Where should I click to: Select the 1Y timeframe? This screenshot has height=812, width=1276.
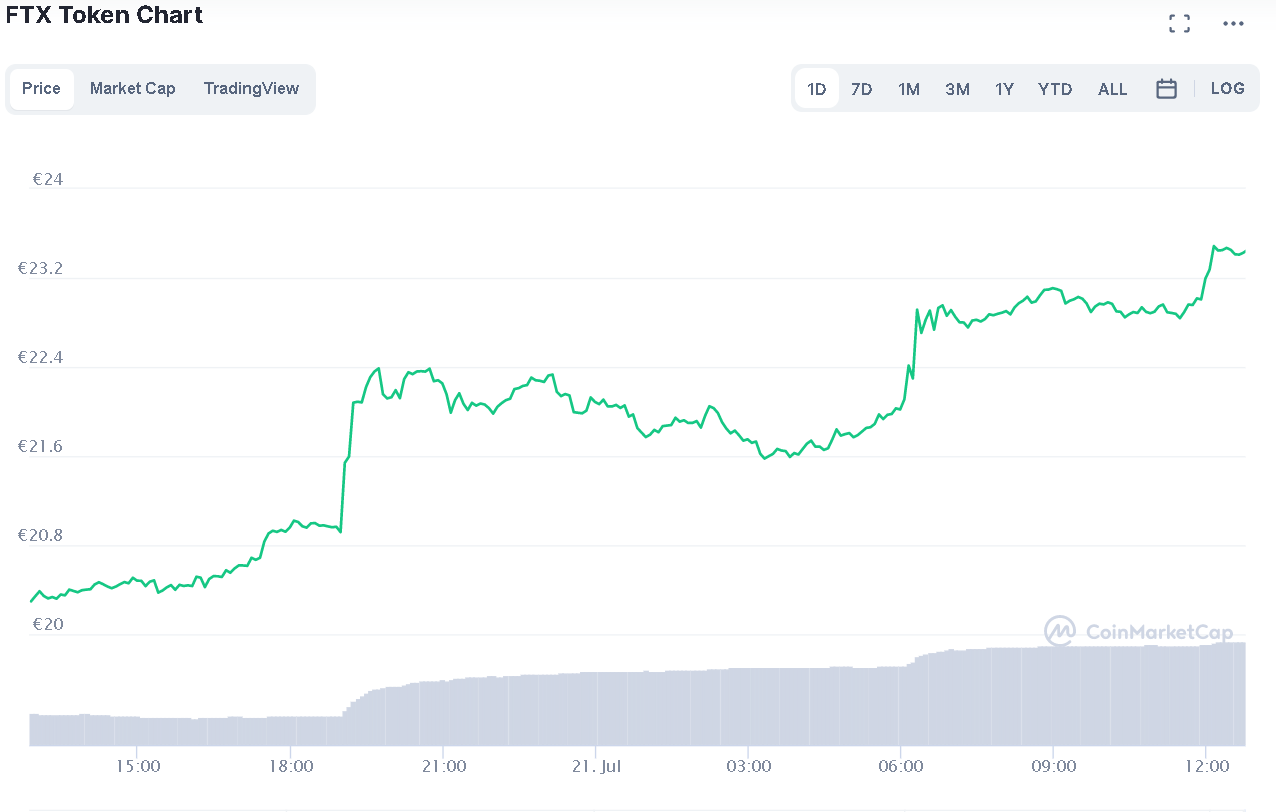click(x=1004, y=88)
